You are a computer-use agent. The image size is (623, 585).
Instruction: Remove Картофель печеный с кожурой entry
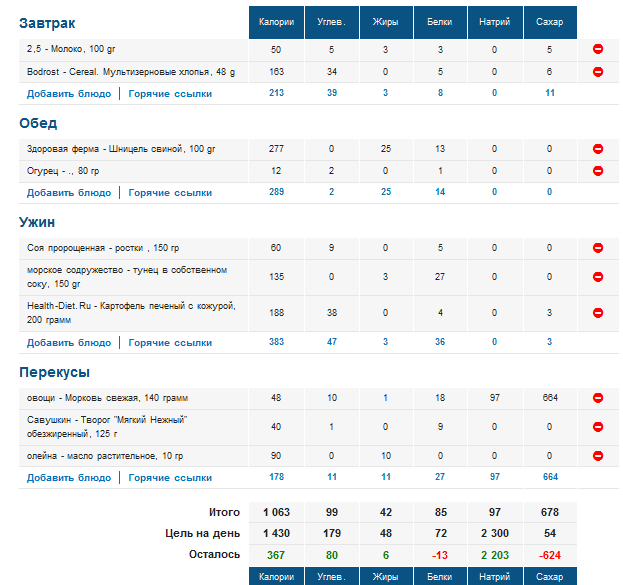598,313
